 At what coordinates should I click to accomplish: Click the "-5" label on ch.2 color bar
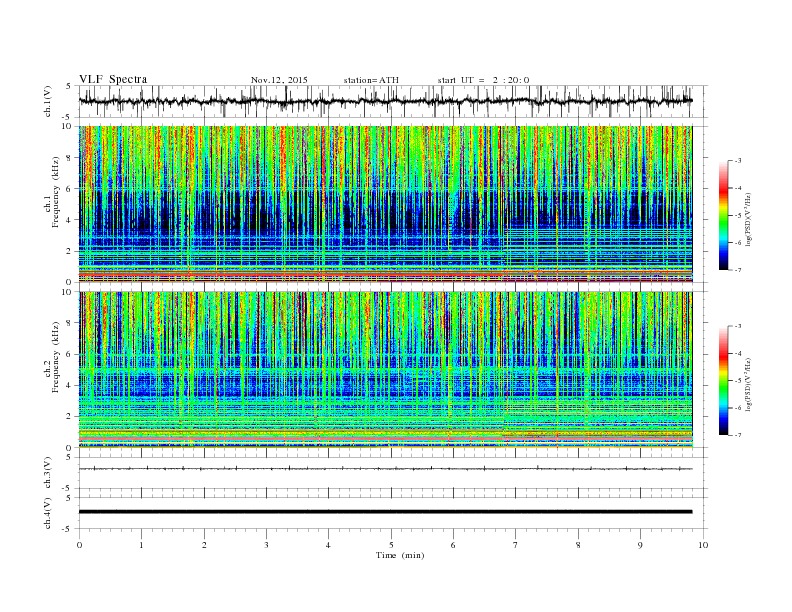coord(738,380)
